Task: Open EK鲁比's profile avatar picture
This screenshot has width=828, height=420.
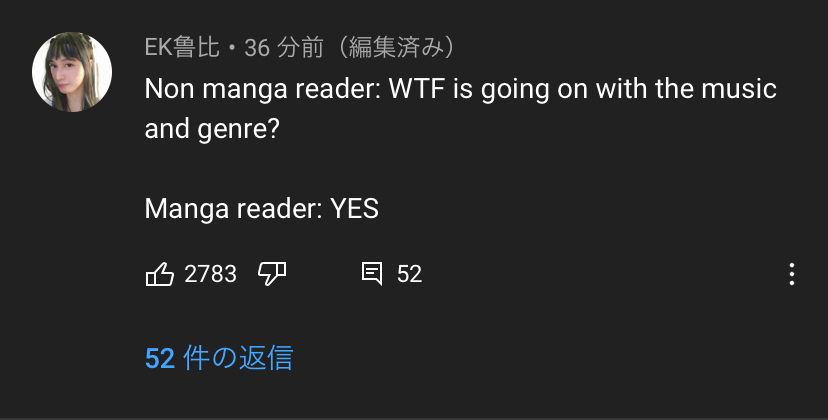Action: pyautogui.click(x=72, y=72)
